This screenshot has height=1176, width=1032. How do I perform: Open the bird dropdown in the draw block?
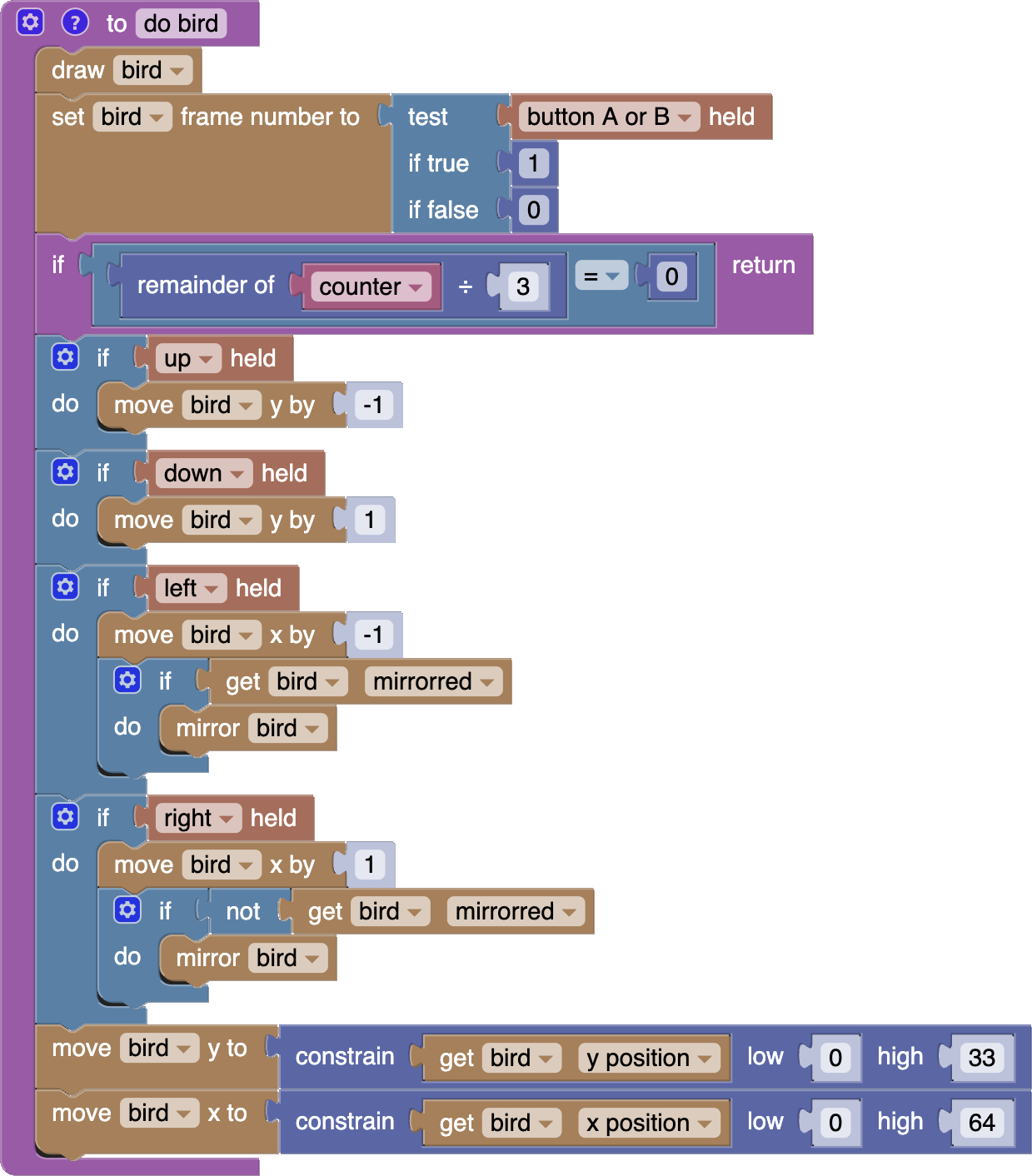pyautogui.click(x=152, y=71)
